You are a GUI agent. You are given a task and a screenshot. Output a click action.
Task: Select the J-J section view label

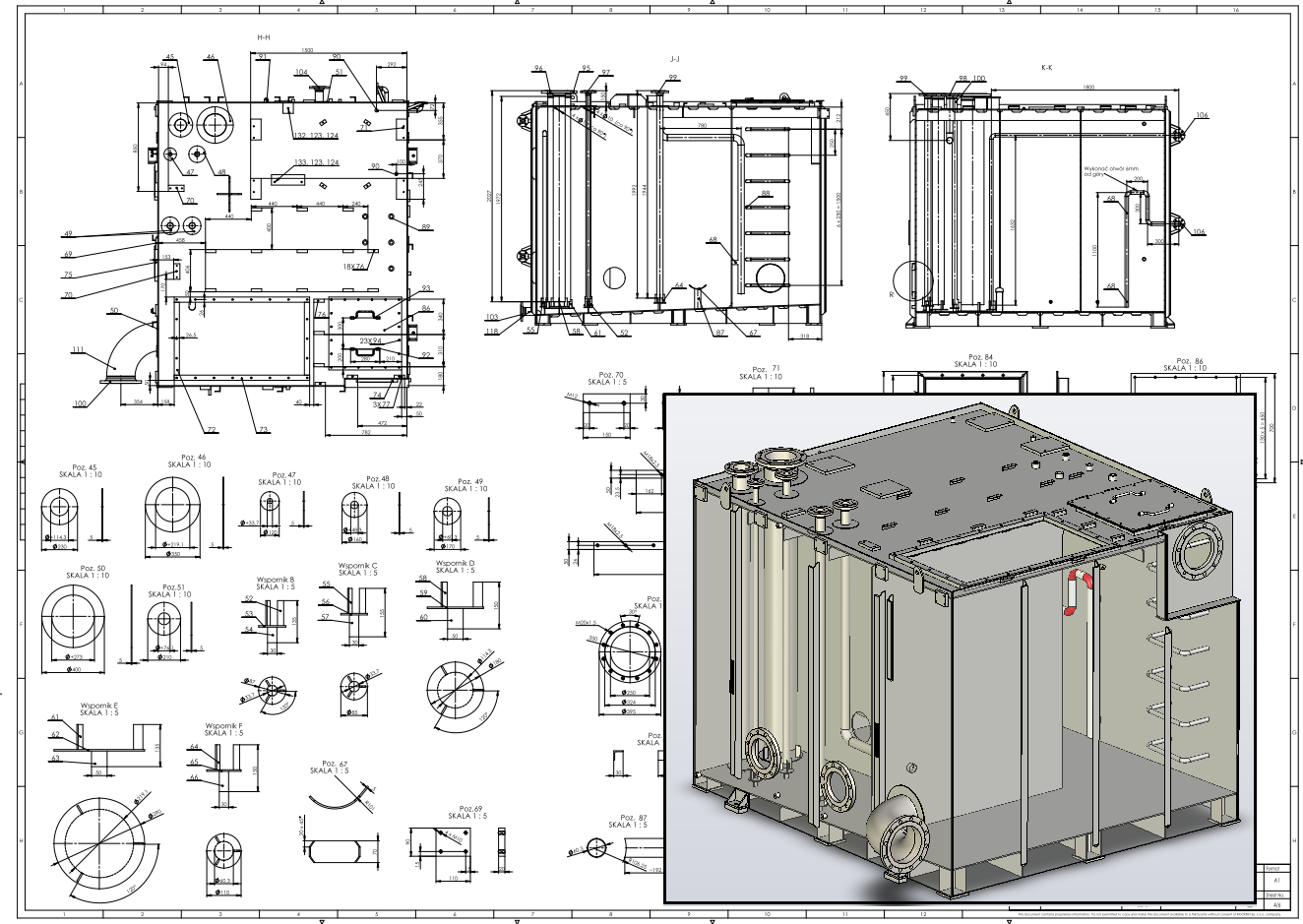pyautogui.click(x=674, y=59)
